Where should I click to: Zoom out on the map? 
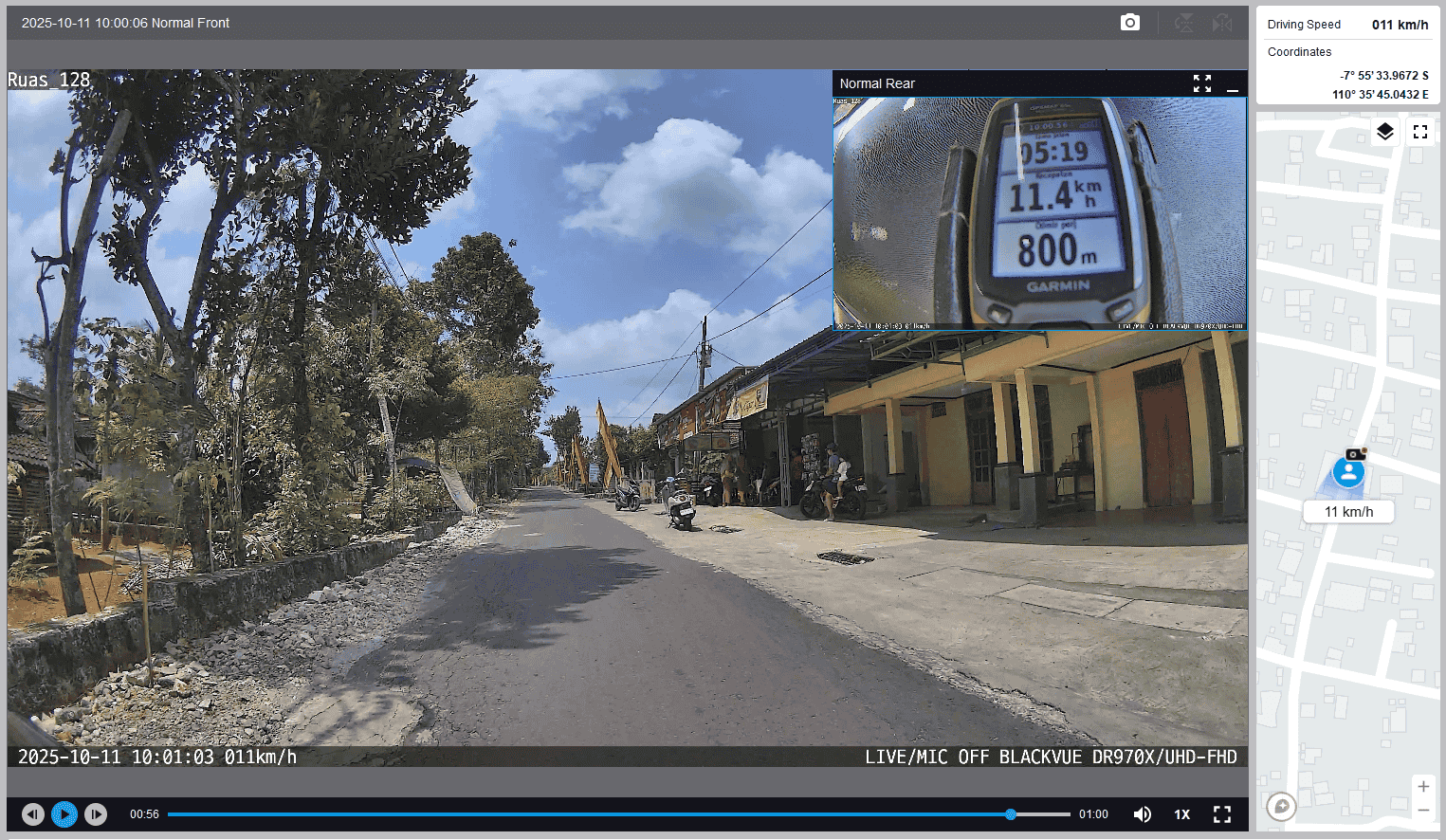tap(1423, 810)
